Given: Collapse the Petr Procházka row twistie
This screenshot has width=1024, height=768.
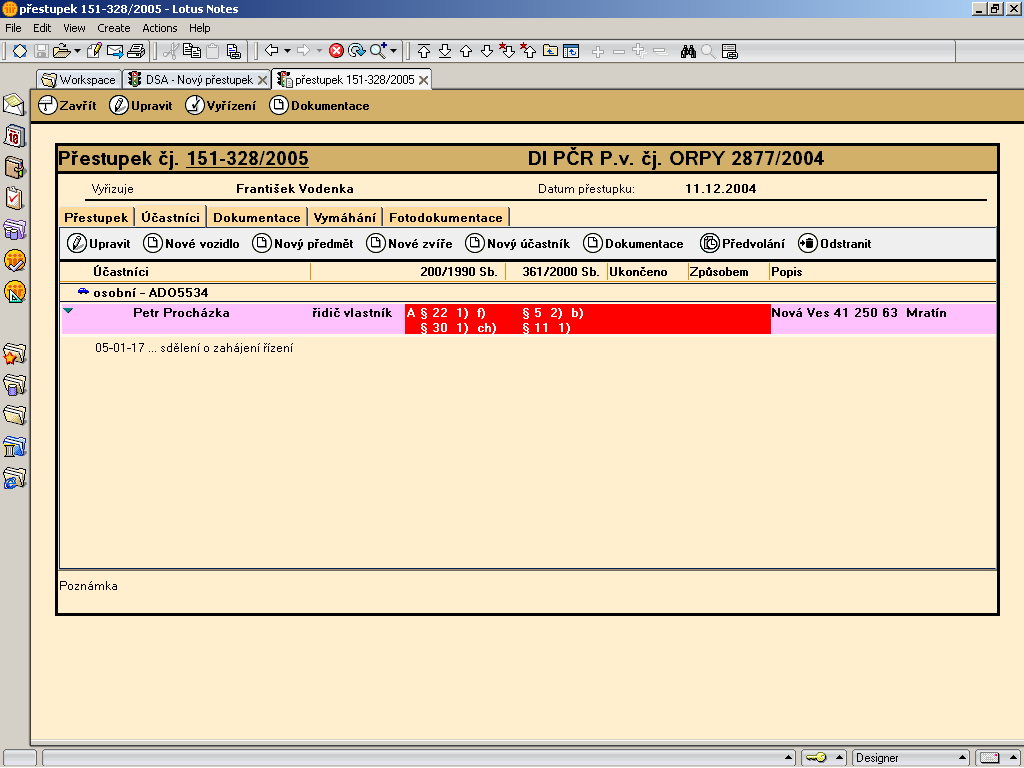Looking at the screenshot, I should point(69,311).
